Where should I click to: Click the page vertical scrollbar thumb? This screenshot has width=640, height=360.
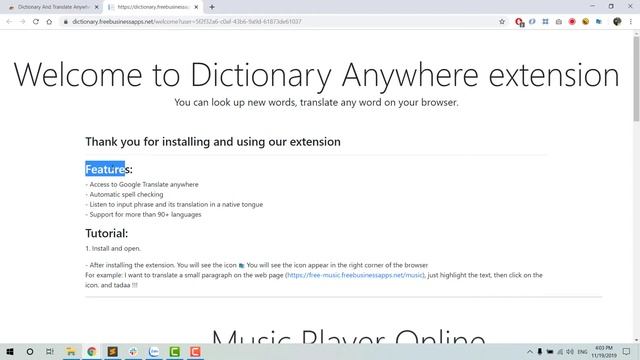pyautogui.click(x=636, y=79)
